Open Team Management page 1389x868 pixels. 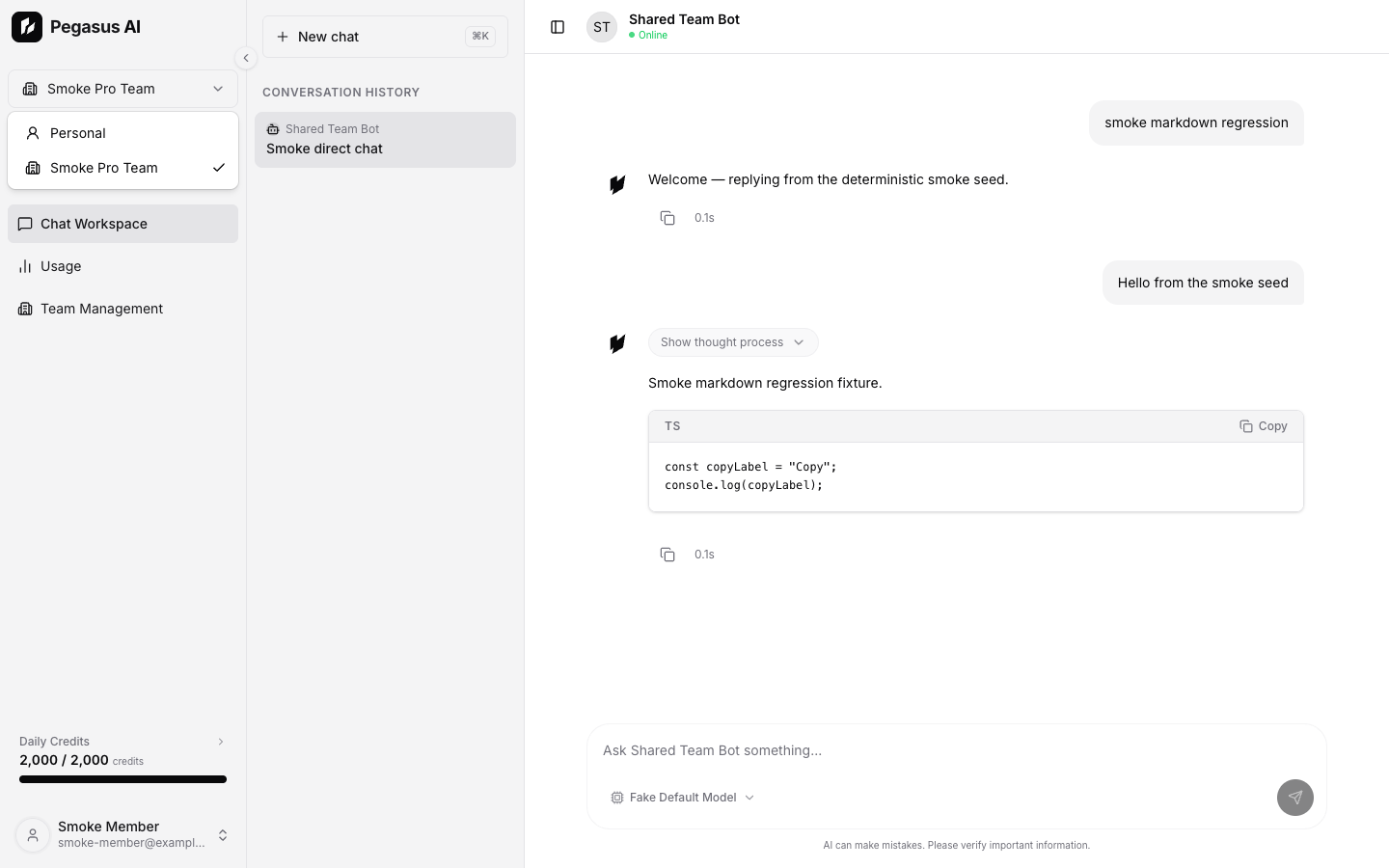pyautogui.click(x=123, y=309)
